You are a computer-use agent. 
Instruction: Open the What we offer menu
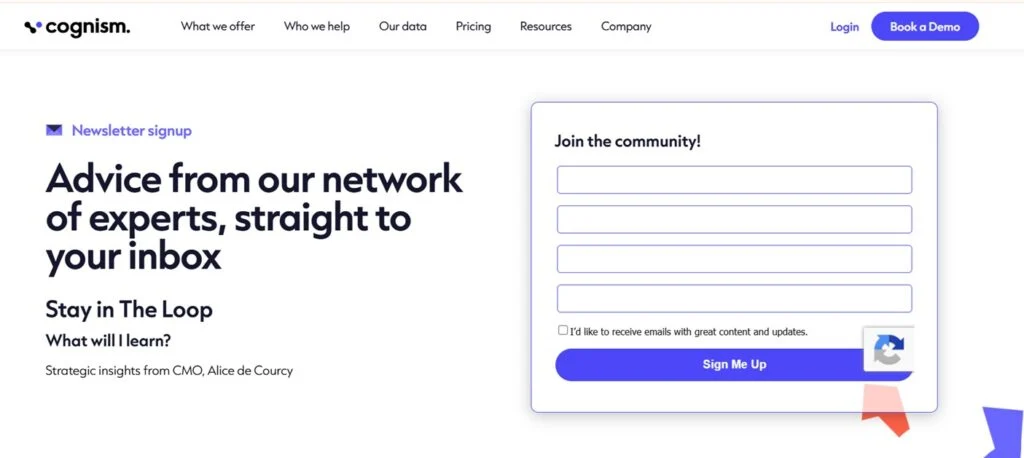tap(218, 27)
